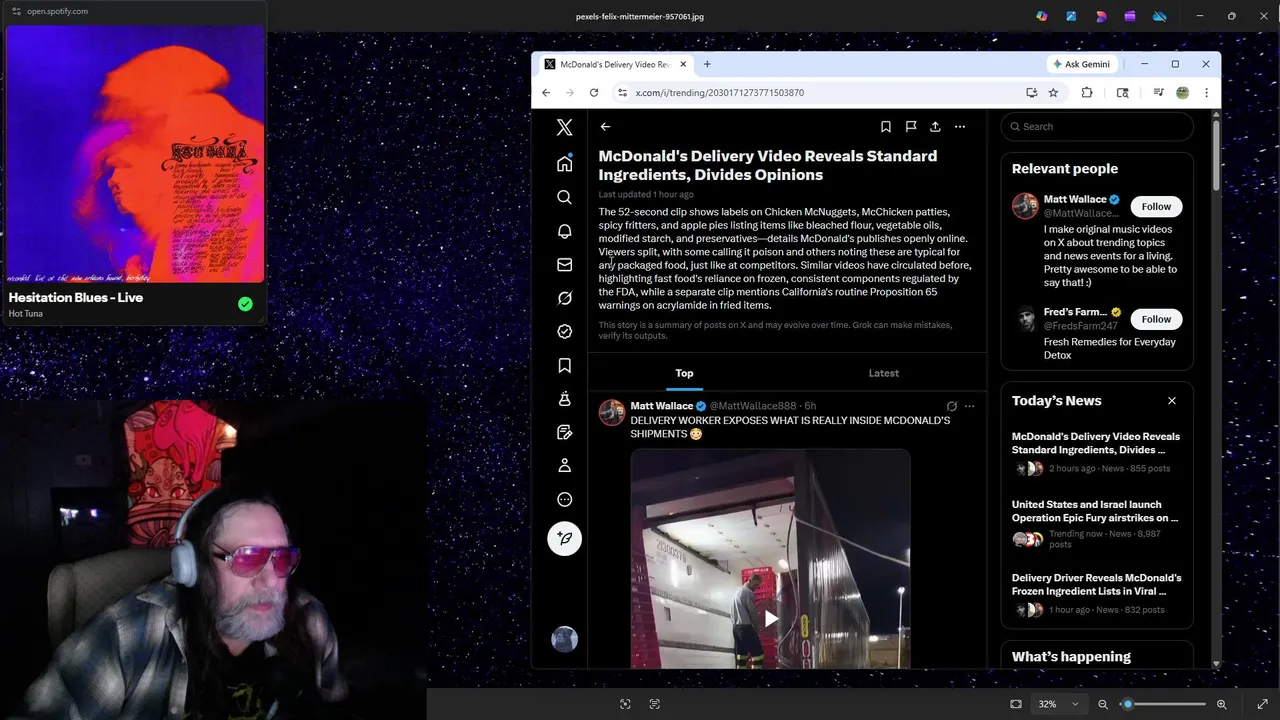
Task: Click Hesitation Blues album art thumbnail
Action: pyautogui.click(x=135, y=154)
